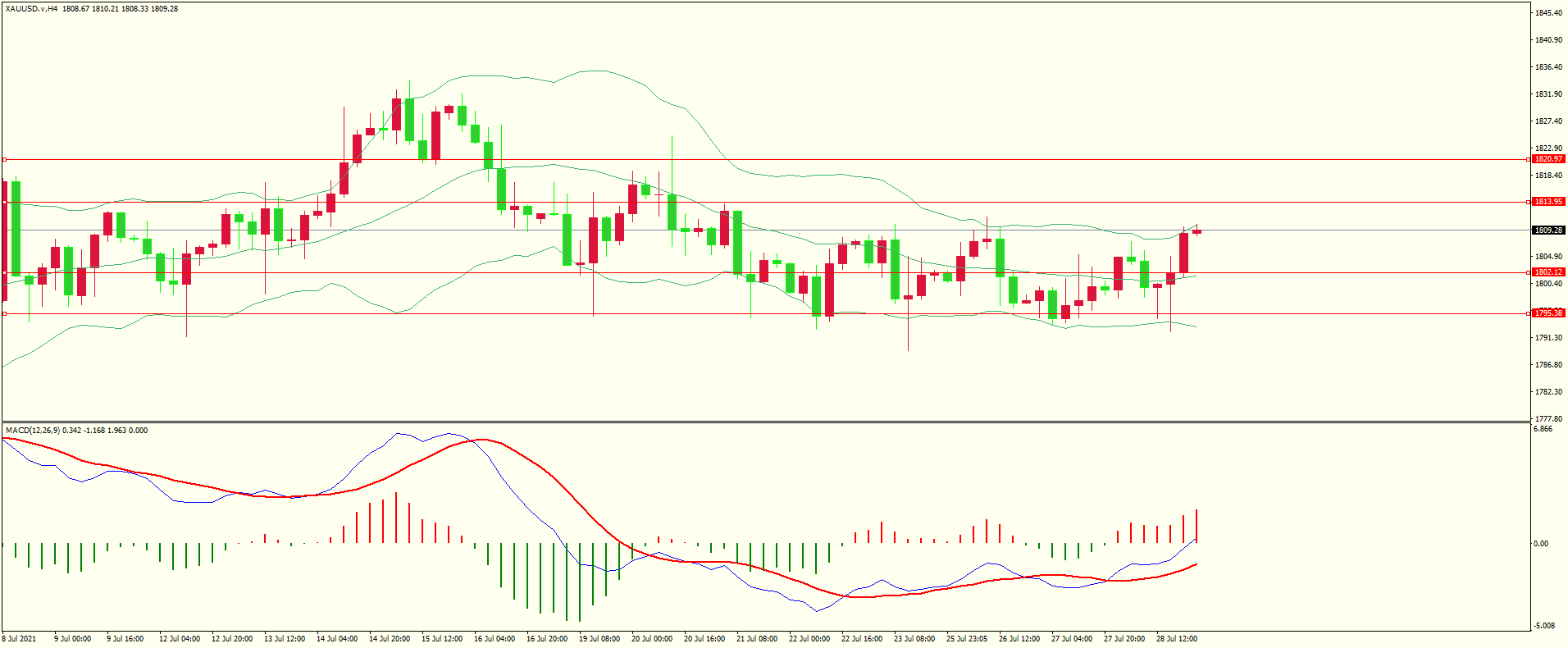1568x648 pixels.
Task: Click the 1820.97 horizontal line price tag
Action: [x=1547, y=159]
